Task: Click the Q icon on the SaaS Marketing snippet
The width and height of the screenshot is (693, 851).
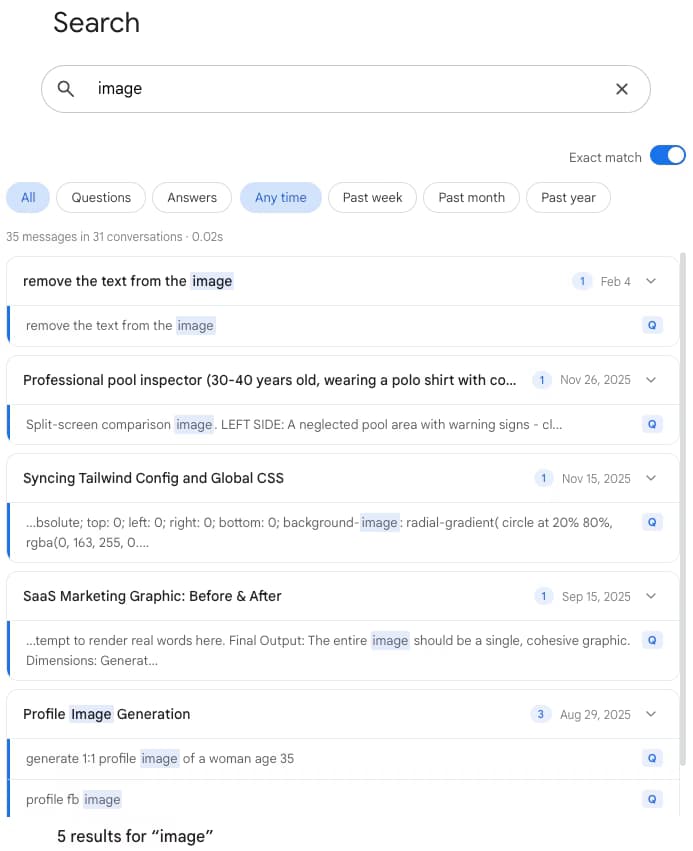Action: pos(652,640)
